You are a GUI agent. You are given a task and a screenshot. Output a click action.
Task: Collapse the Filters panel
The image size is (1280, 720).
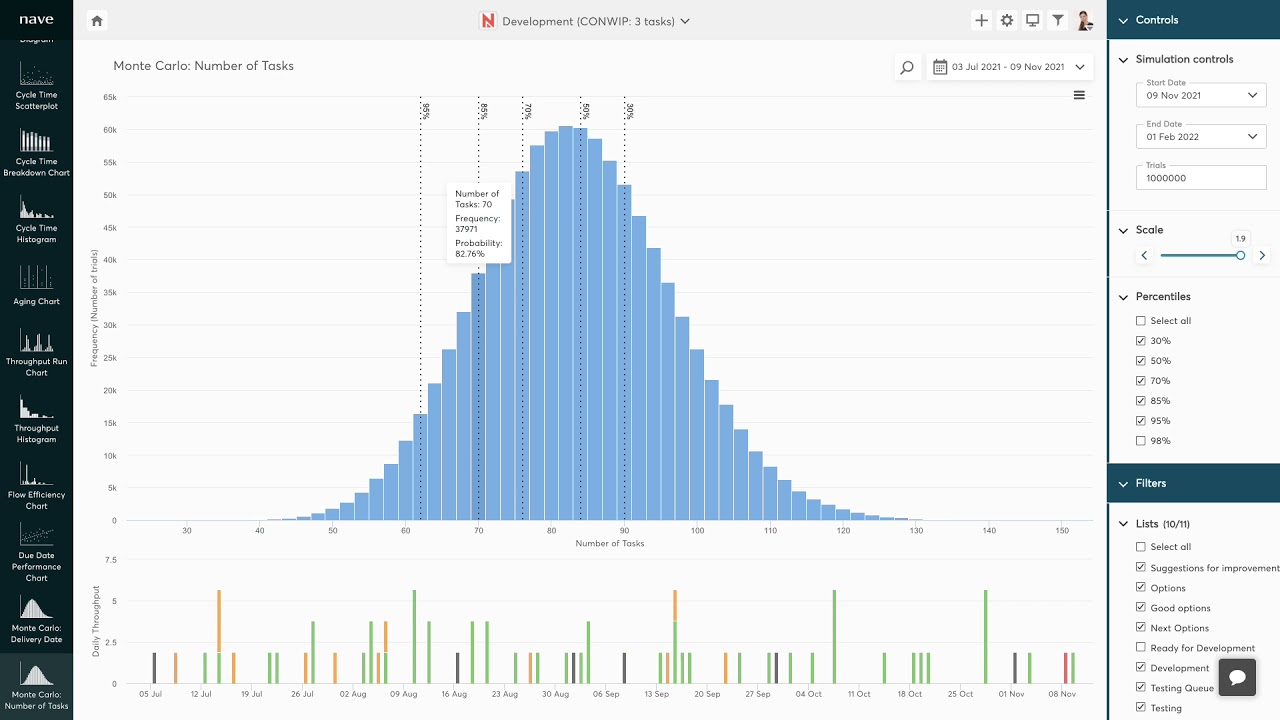[1123, 483]
